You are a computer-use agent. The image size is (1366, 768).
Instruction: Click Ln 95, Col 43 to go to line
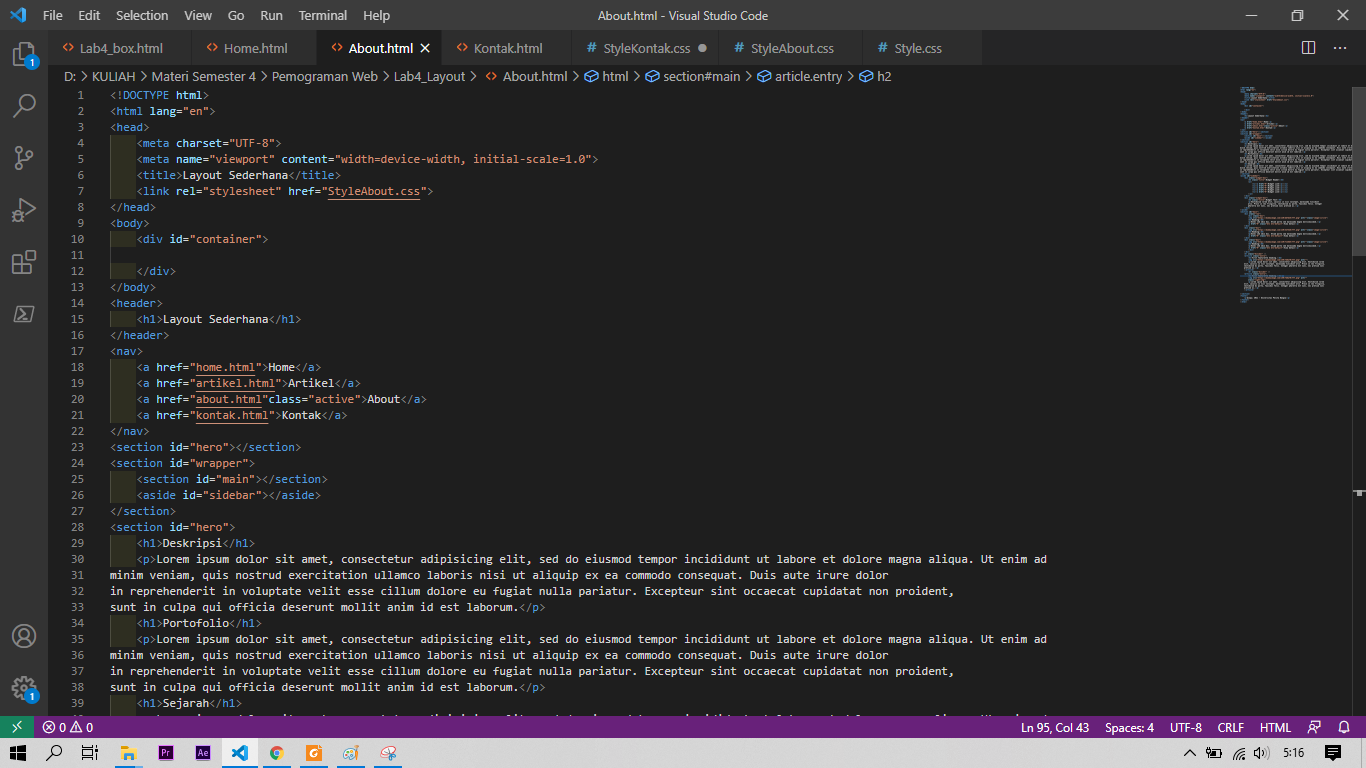click(1055, 727)
